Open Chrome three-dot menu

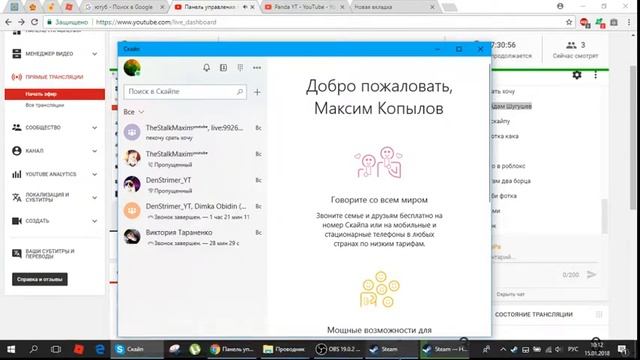(629, 22)
